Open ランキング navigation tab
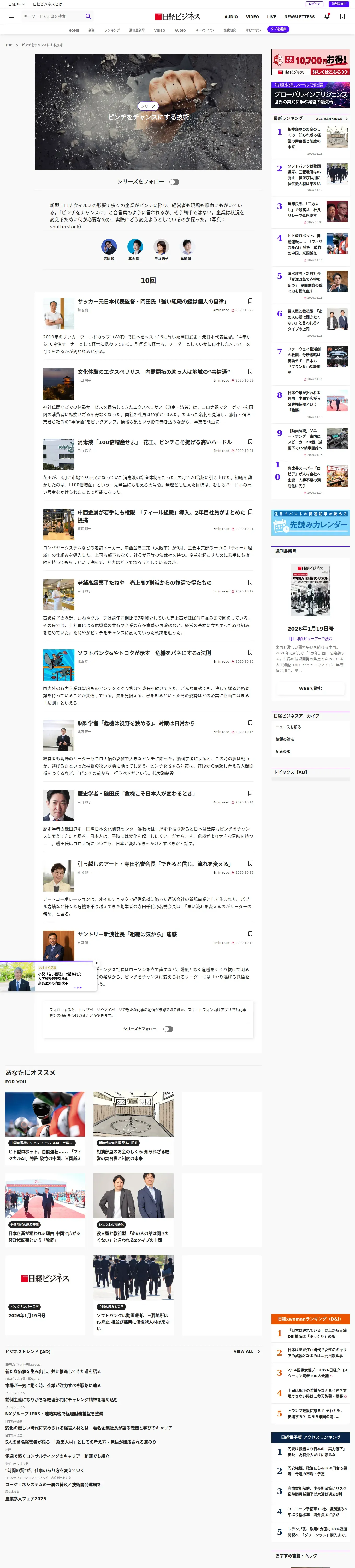This screenshot has width=355, height=1568. (x=112, y=30)
